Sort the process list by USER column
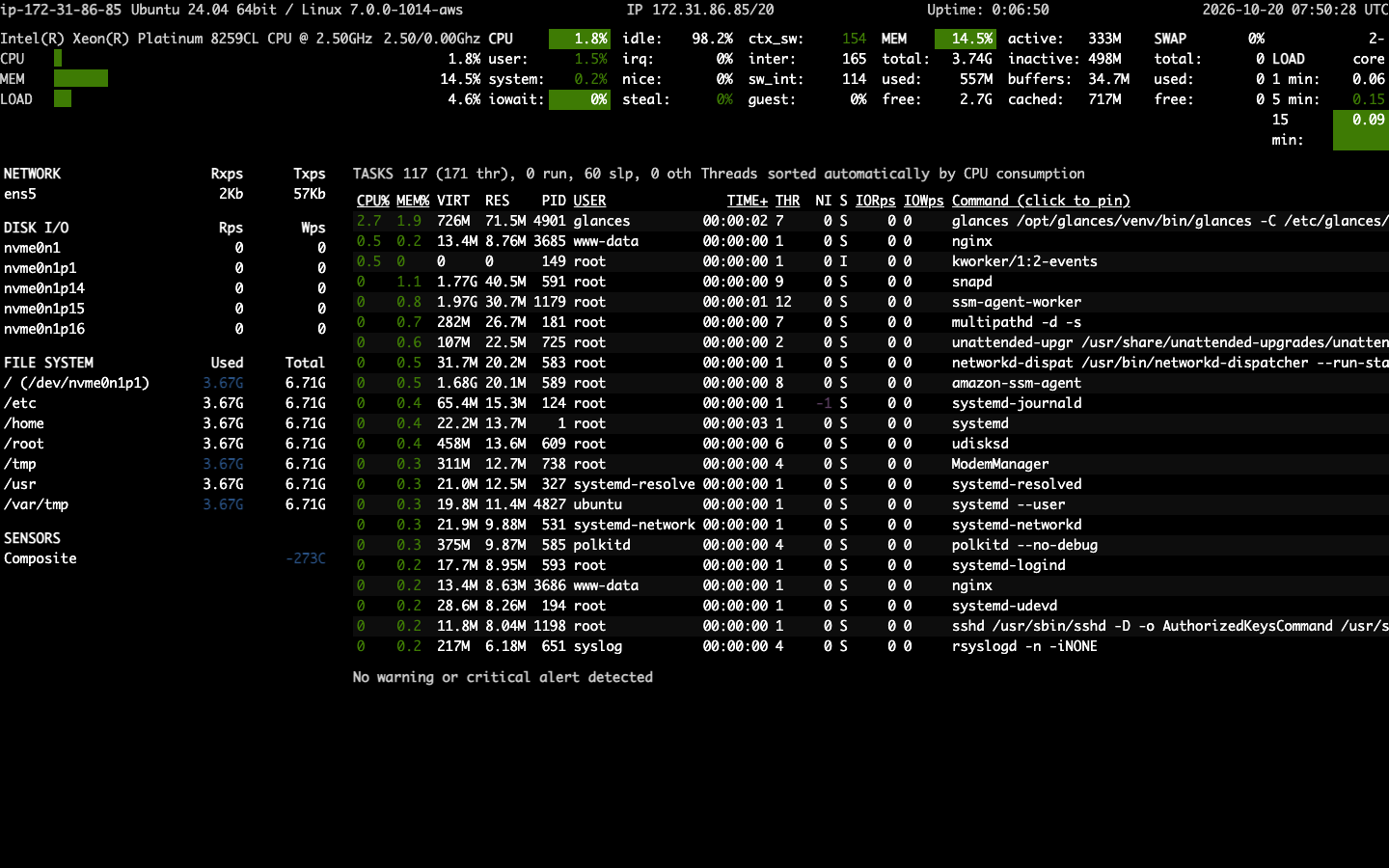This screenshot has height=868, width=1389. pyautogui.click(x=589, y=201)
